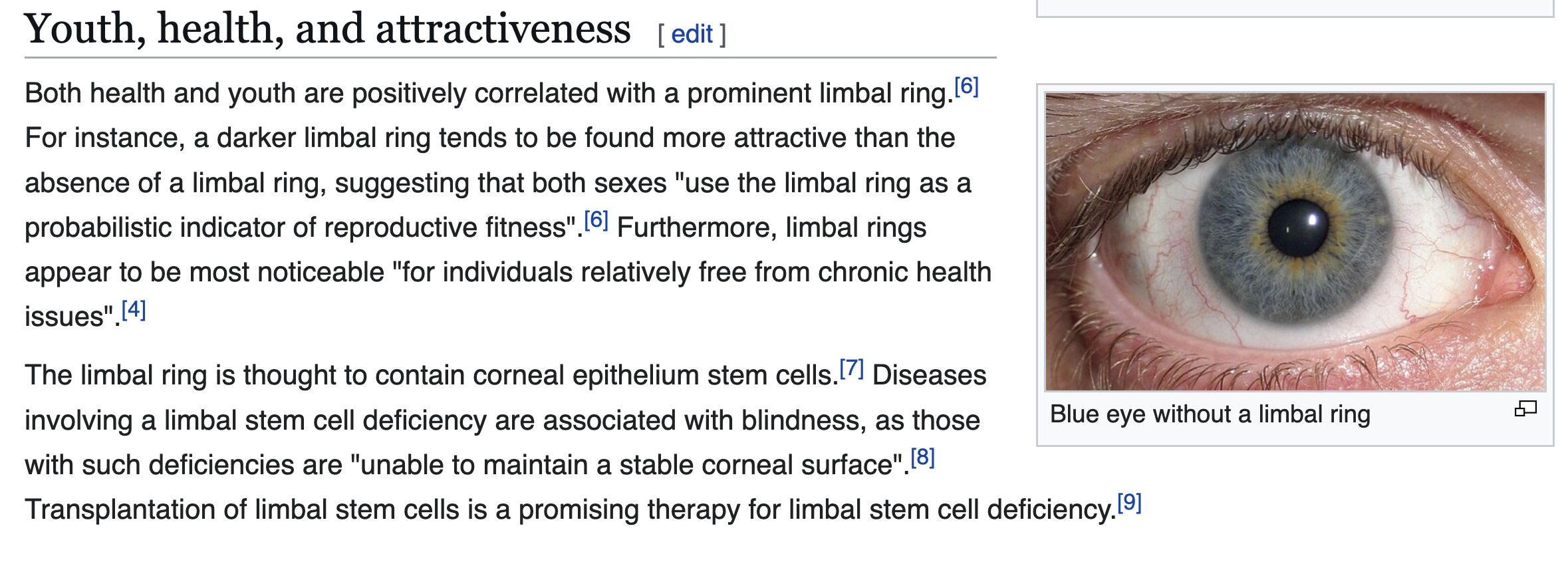Open reference [7] after 'epithelium stem cells'
The height and width of the screenshot is (568, 1568).
(851, 368)
